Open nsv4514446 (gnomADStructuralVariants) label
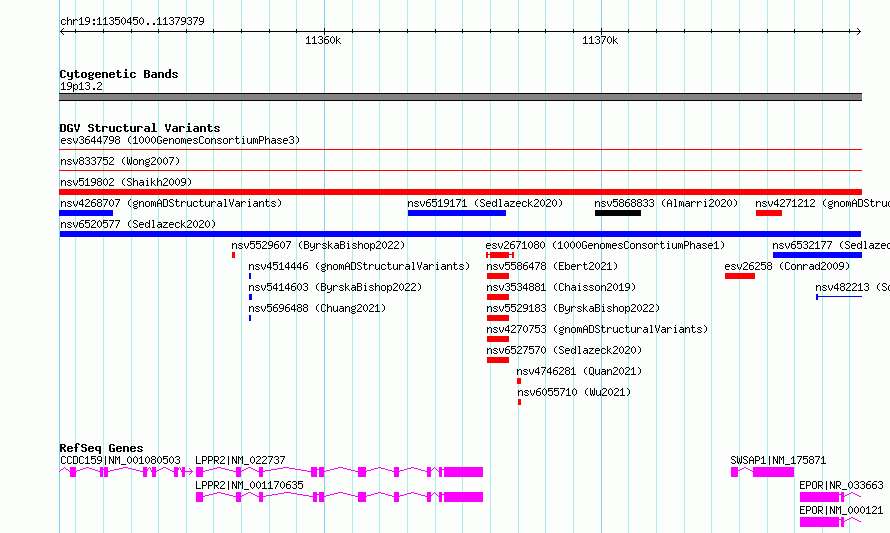The width and height of the screenshot is (890, 533). point(359,266)
